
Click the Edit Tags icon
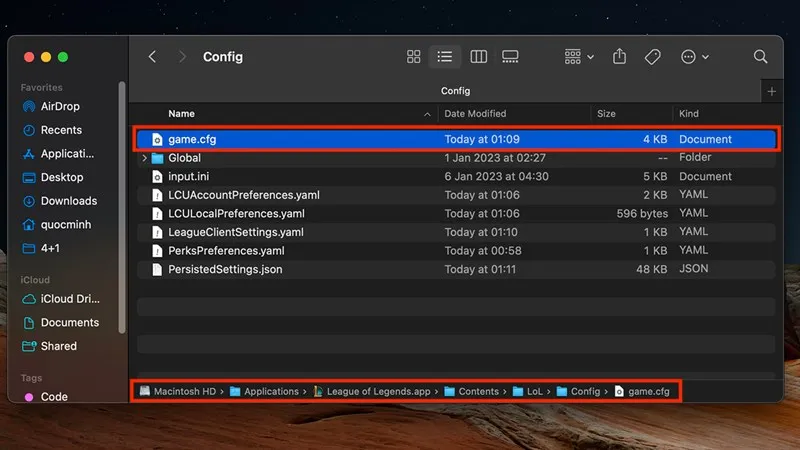(x=652, y=57)
